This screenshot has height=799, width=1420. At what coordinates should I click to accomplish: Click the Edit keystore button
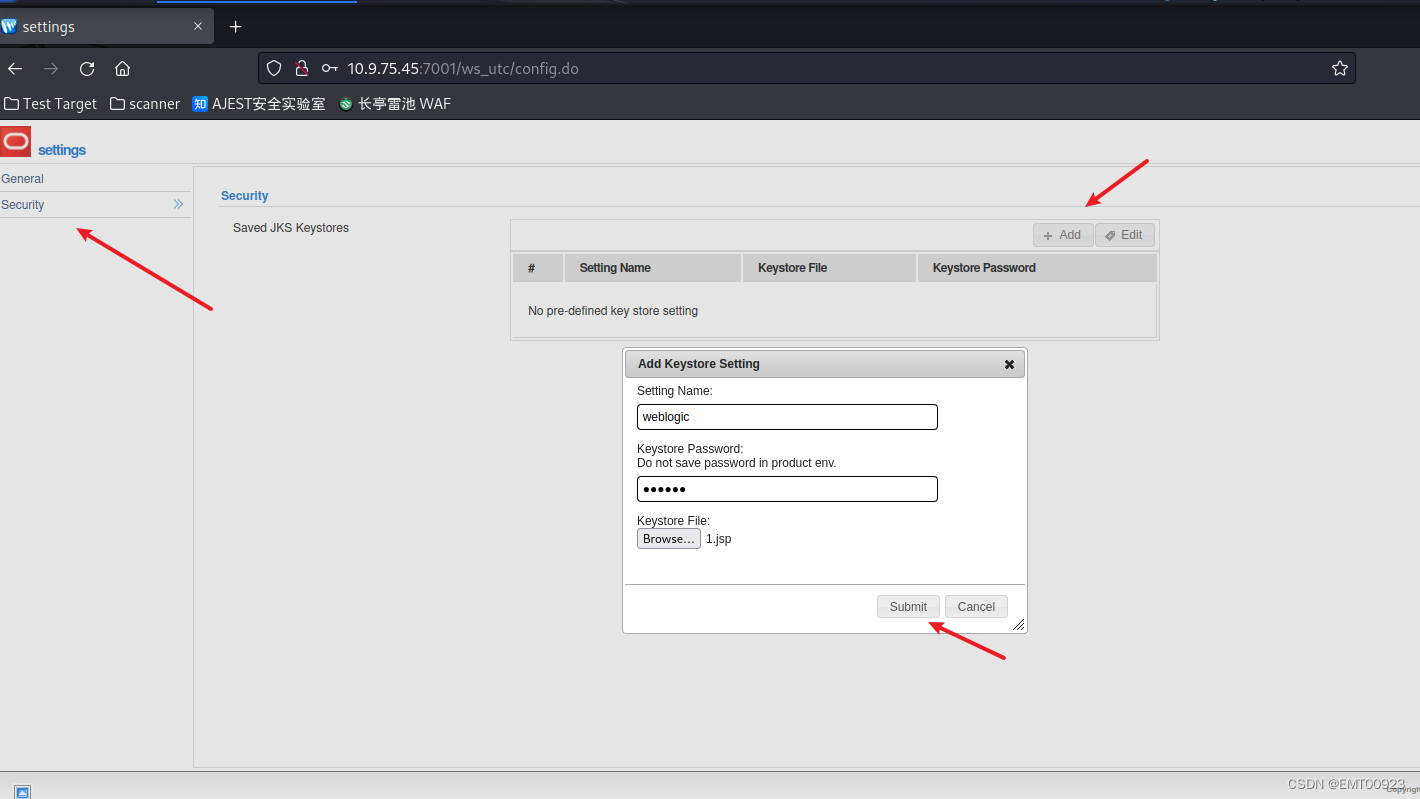click(1125, 235)
